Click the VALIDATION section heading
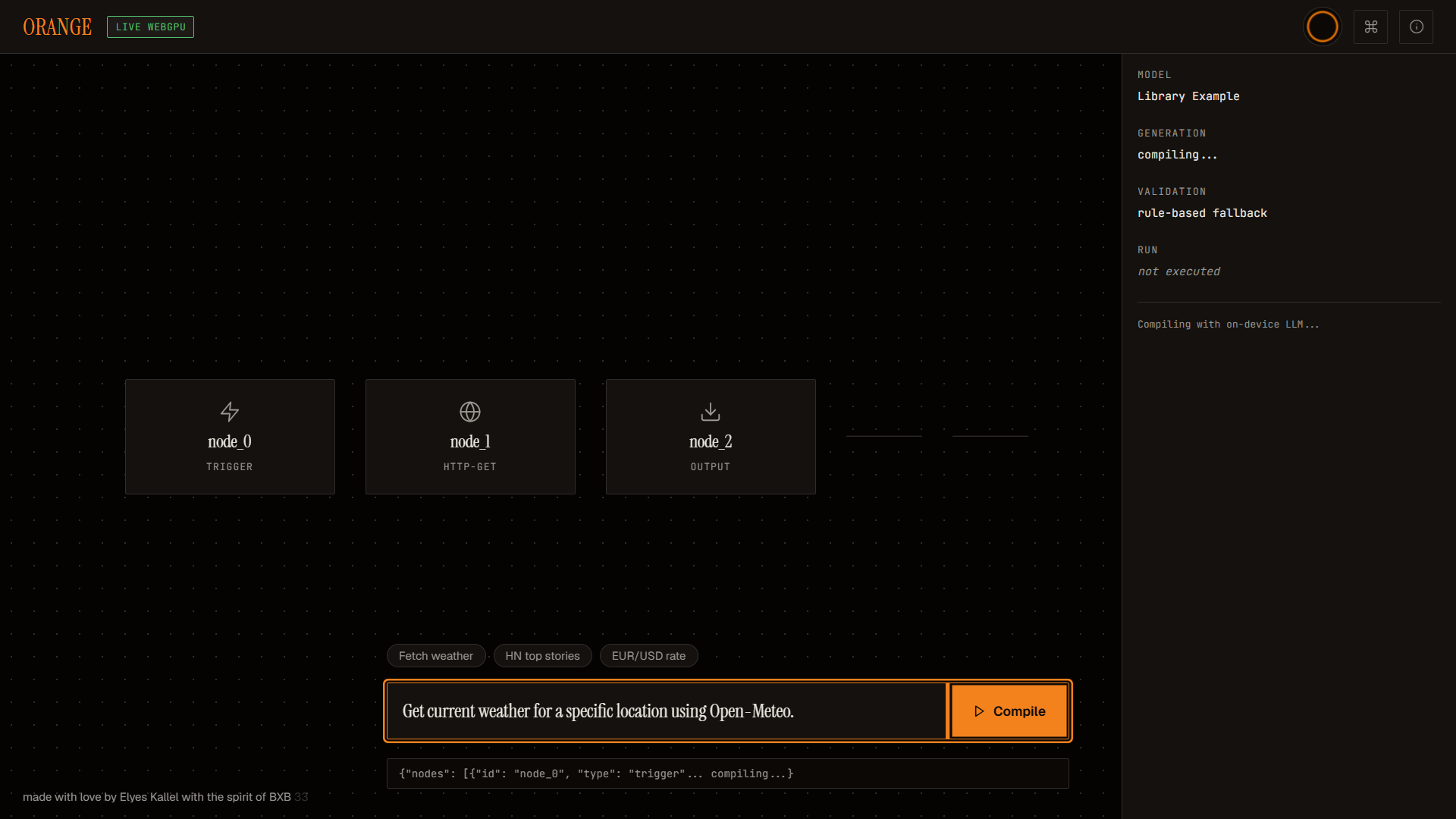The height and width of the screenshot is (819, 1456). pyautogui.click(x=1172, y=192)
